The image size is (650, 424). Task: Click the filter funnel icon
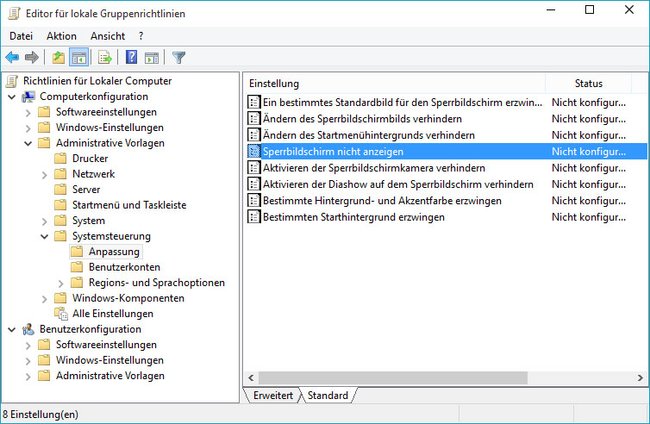[x=179, y=57]
